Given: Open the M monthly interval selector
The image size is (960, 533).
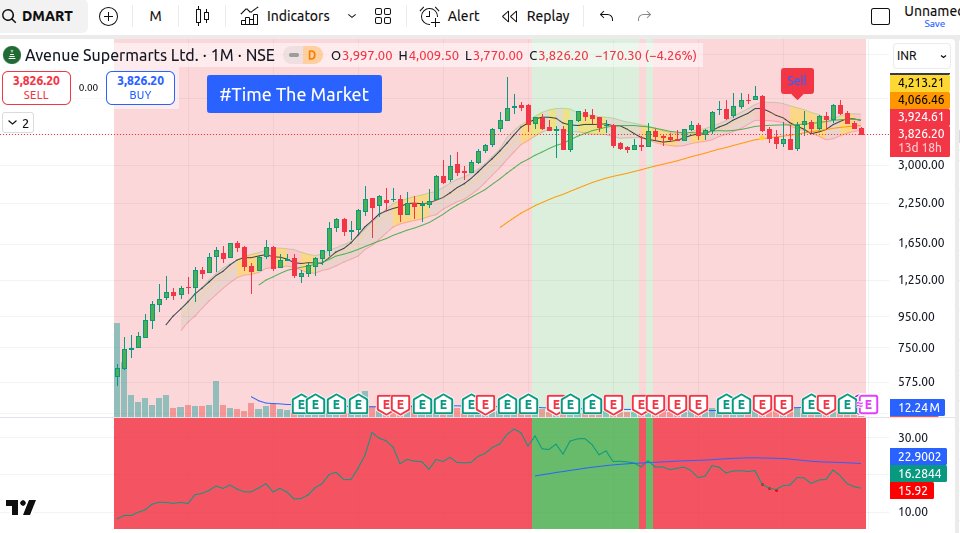Looking at the screenshot, I should point(156,17).
